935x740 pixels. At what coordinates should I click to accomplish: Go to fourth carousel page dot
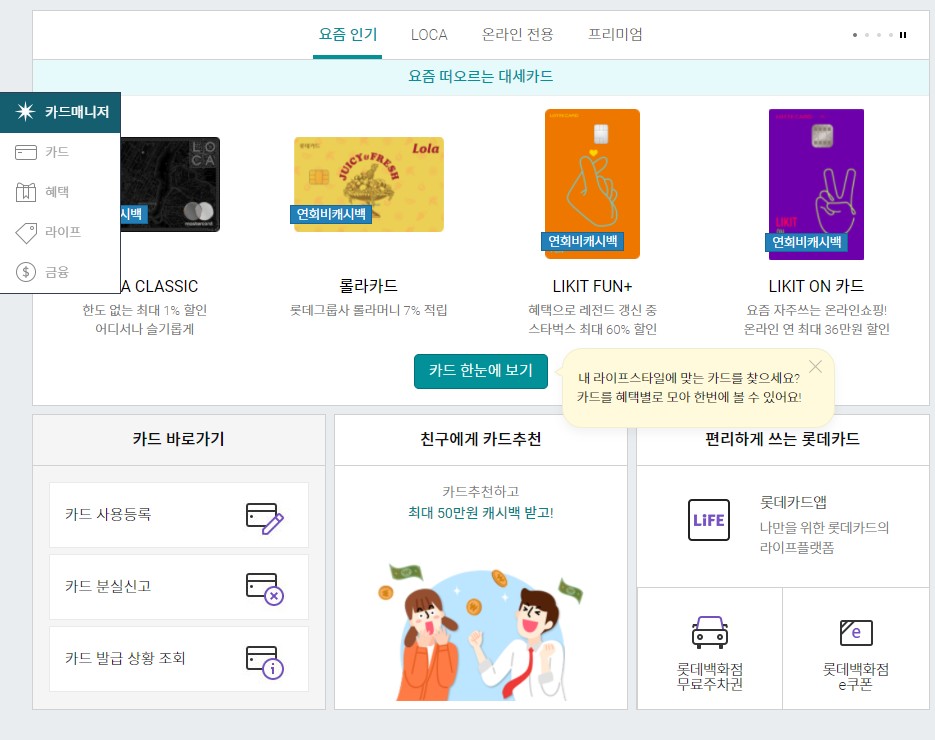[891, 35]
